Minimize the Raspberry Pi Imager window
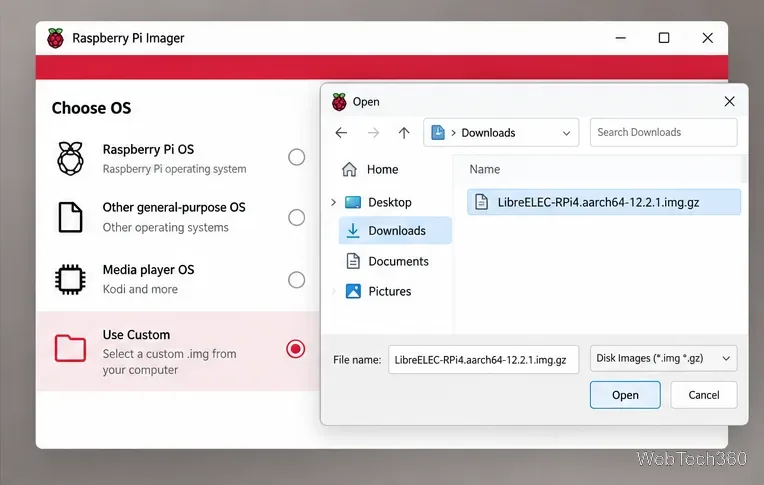The height and width of the screenshot is (485, 764). [x=620, y=38]
